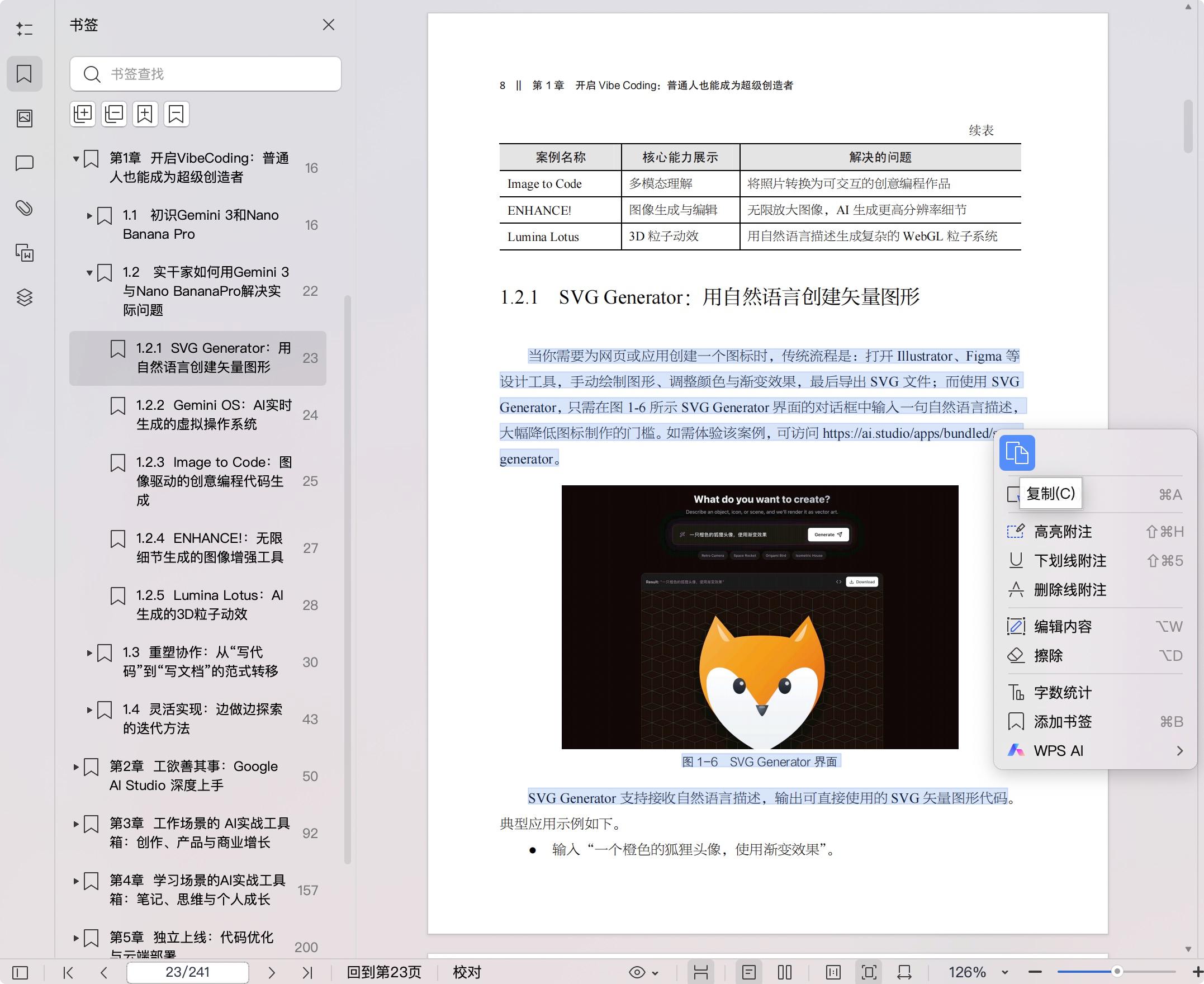Expand the 第5章 bookmark
Image resolution: width=1204 pixels, height=984 pixels.
(76, 938)
